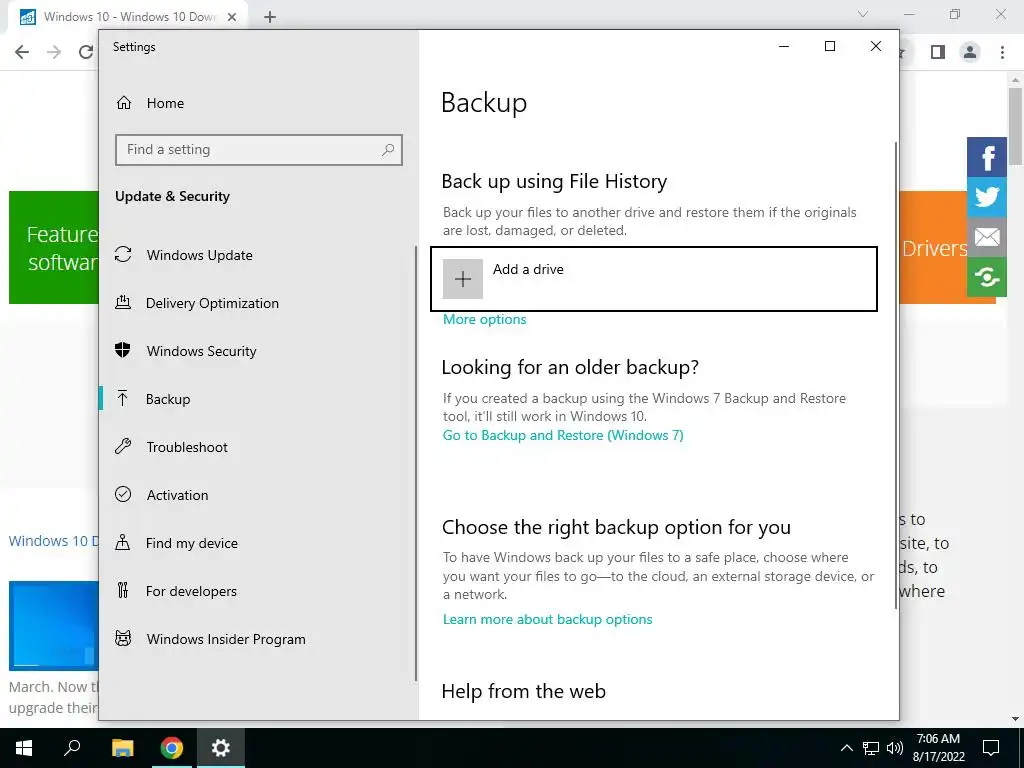Click the Add a drive button
The width and height of the screenshot is (1024, 768).
tap(654, 279)
